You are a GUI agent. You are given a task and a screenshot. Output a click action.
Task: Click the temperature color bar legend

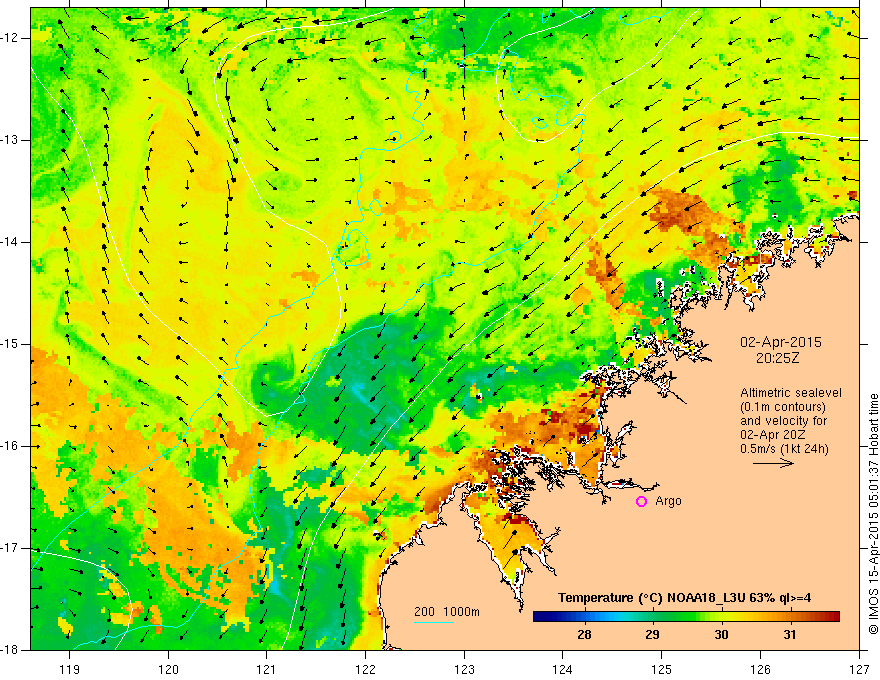[x=686, y=617]
